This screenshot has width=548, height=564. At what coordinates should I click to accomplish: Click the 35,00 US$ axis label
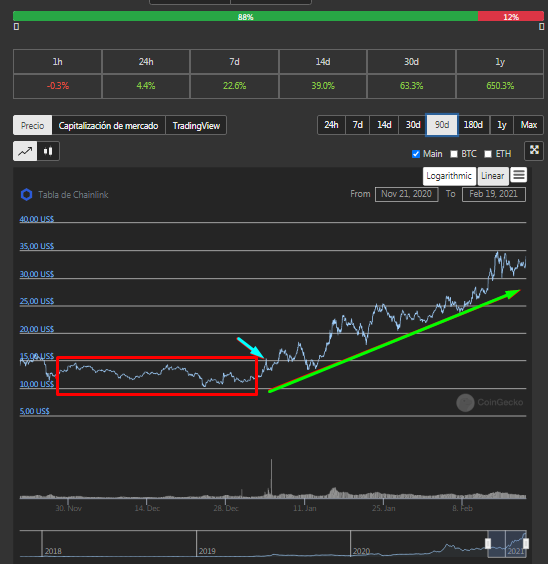tap(37, 246)
